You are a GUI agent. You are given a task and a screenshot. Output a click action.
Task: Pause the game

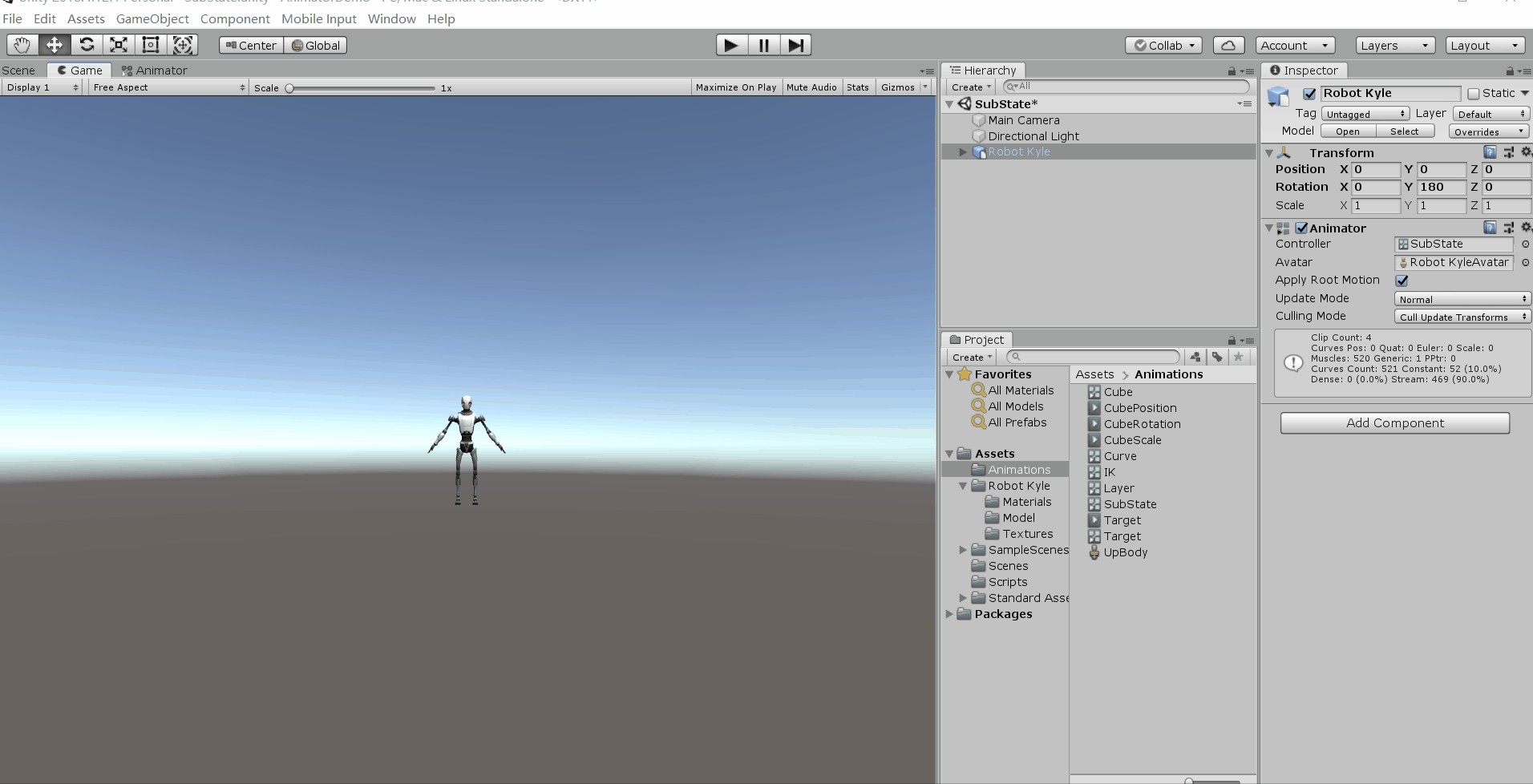[x=764, y=45]
